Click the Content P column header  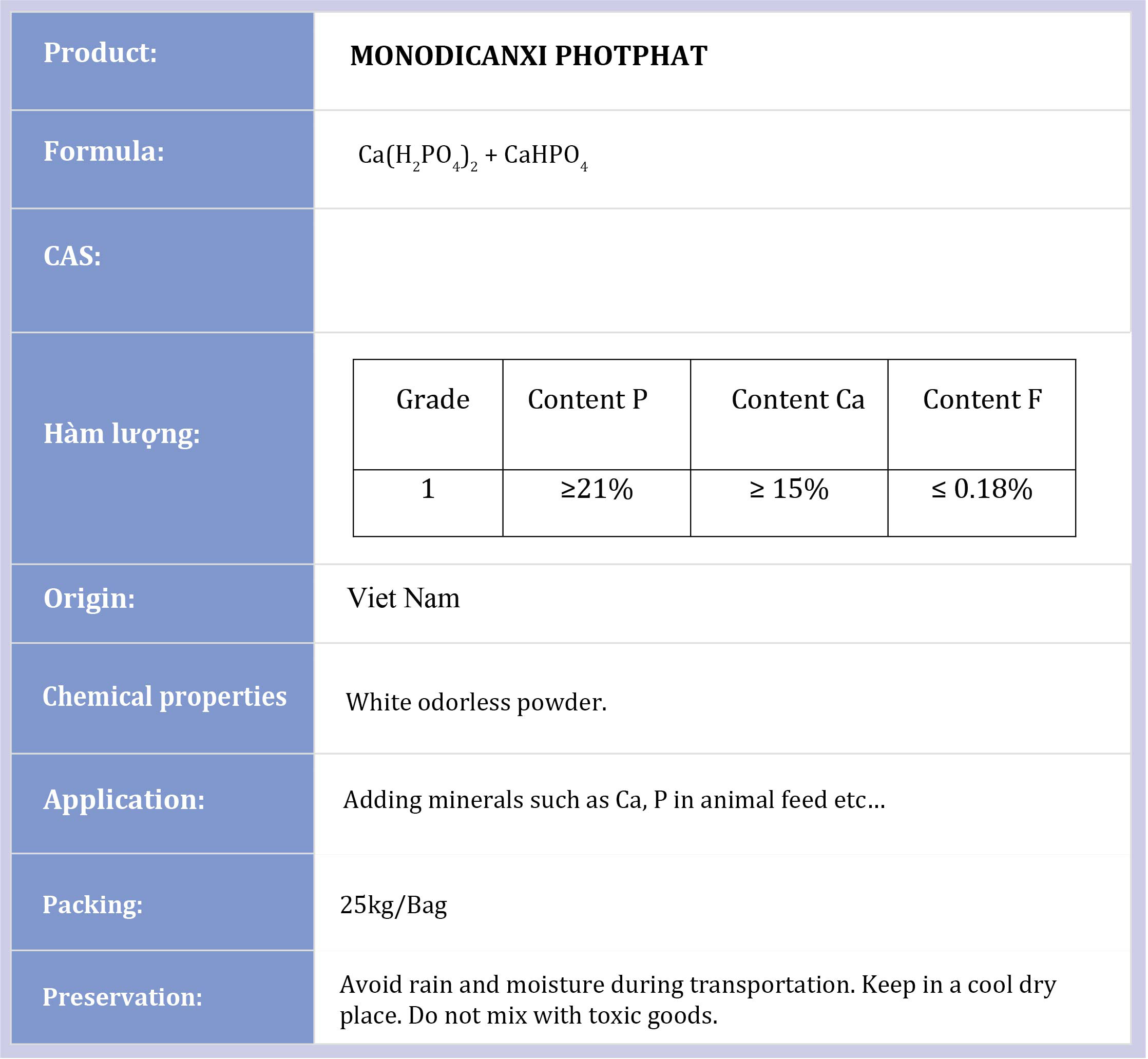[x=587, y=399]
